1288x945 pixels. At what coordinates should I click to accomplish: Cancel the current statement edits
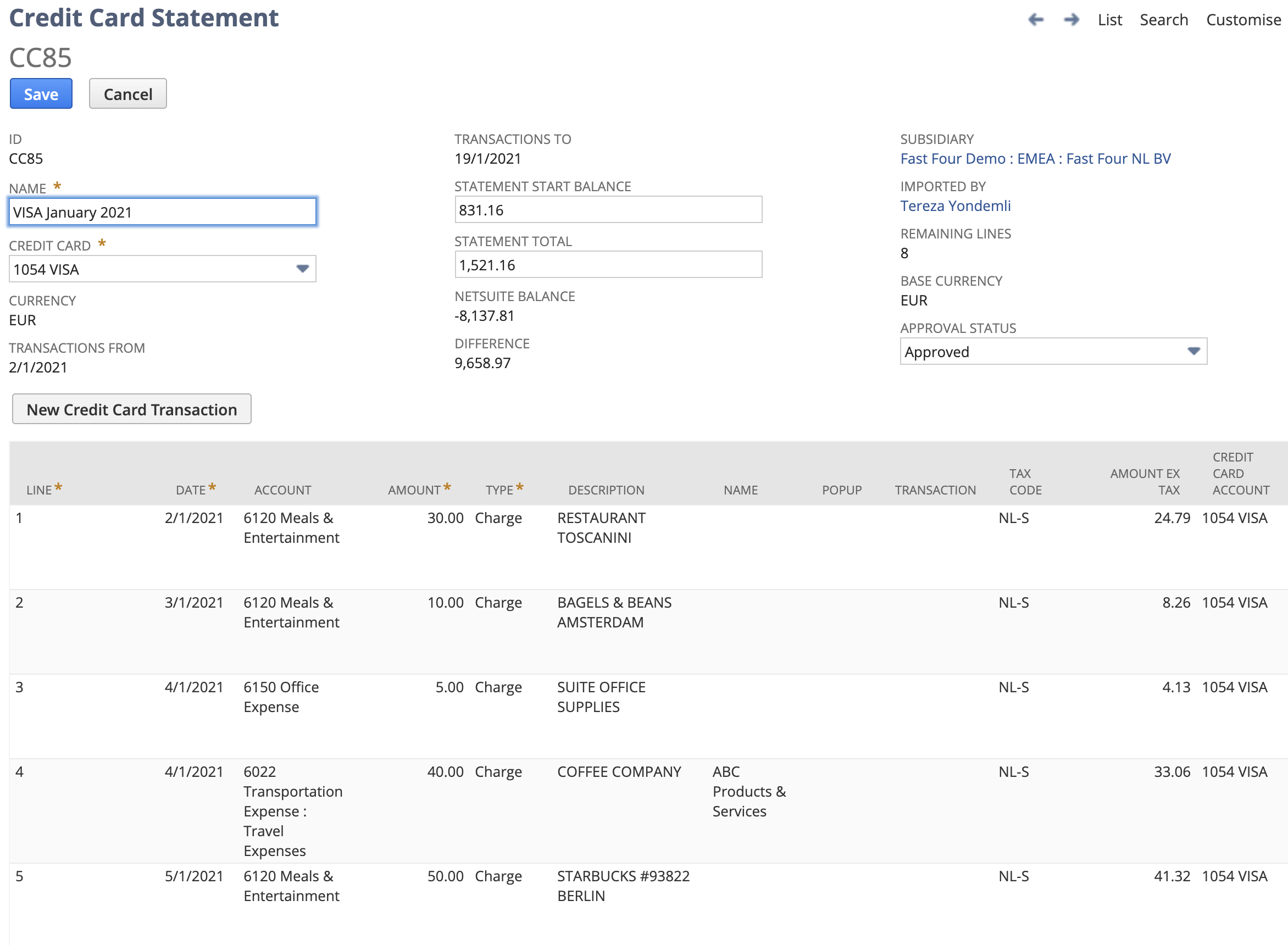point(127,93)
